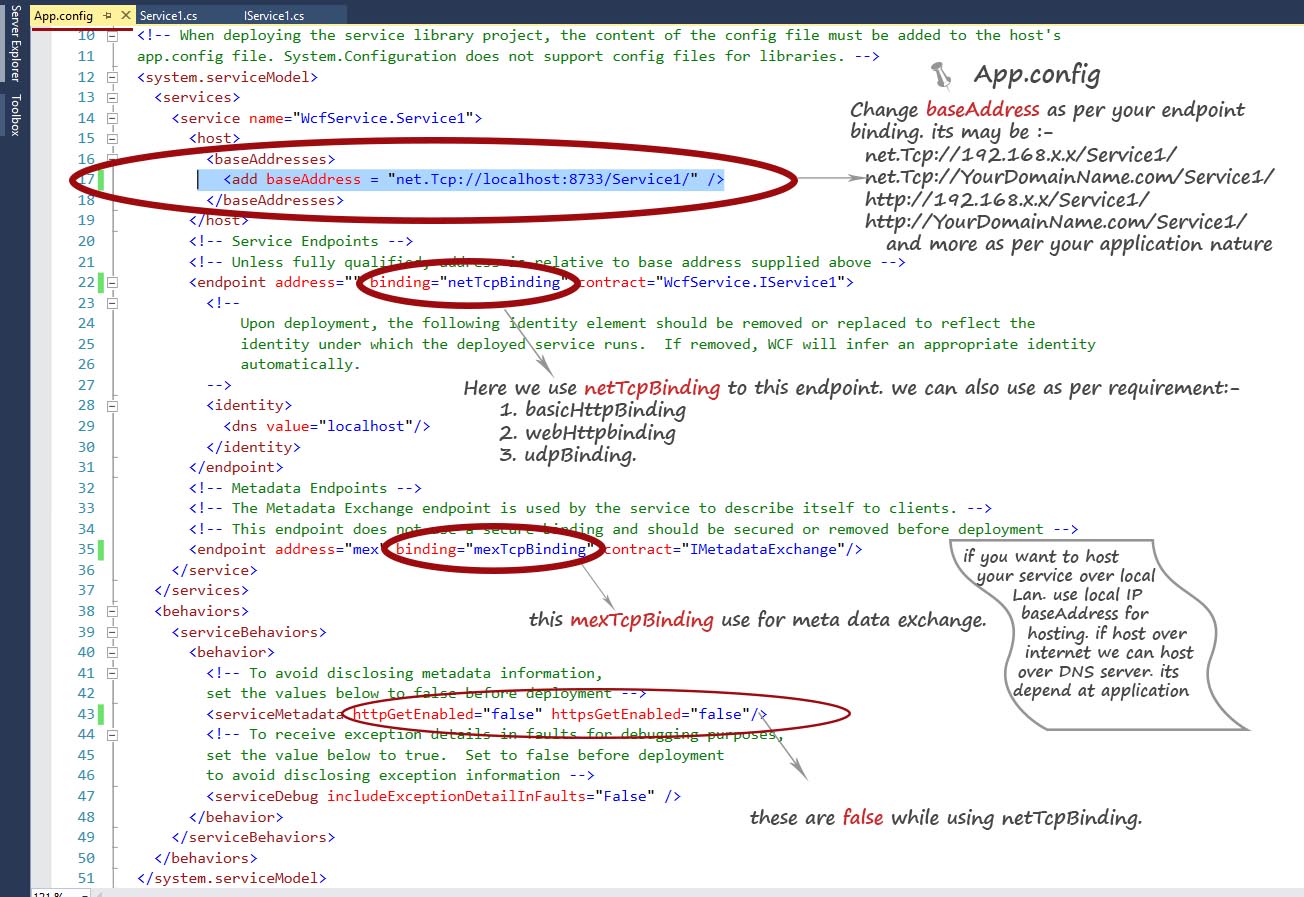Pin the App.config tab with the pushpin icon
This screenshot has height=897, width=1304.
[107, 16]
